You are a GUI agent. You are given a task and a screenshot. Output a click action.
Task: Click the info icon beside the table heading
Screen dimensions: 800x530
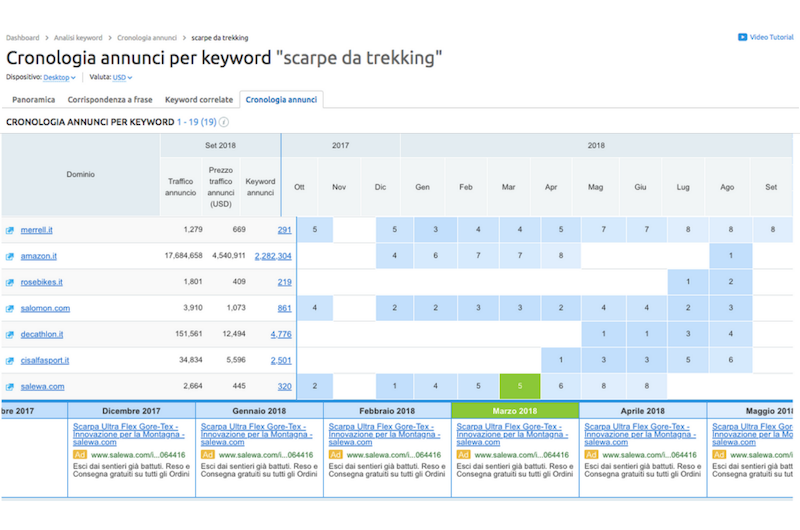pos(223,122)
